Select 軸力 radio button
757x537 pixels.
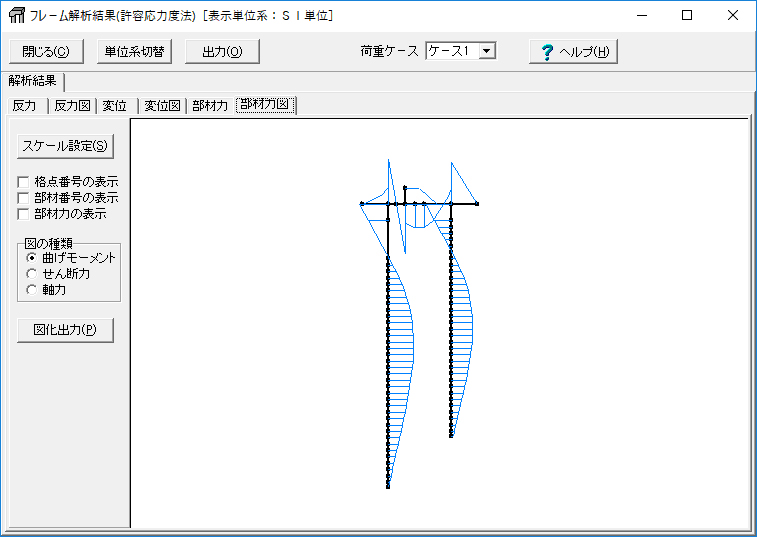(31, 290)
